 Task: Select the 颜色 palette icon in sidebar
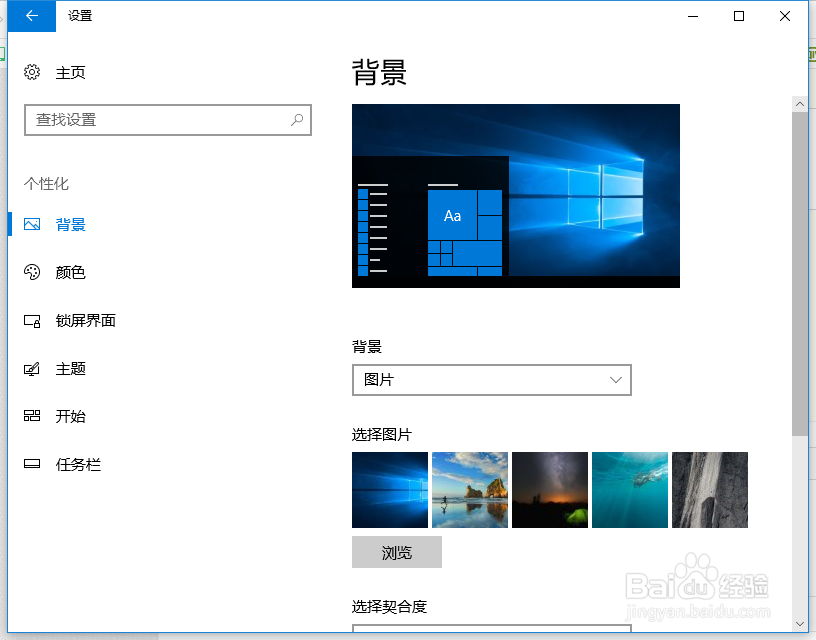31,272
